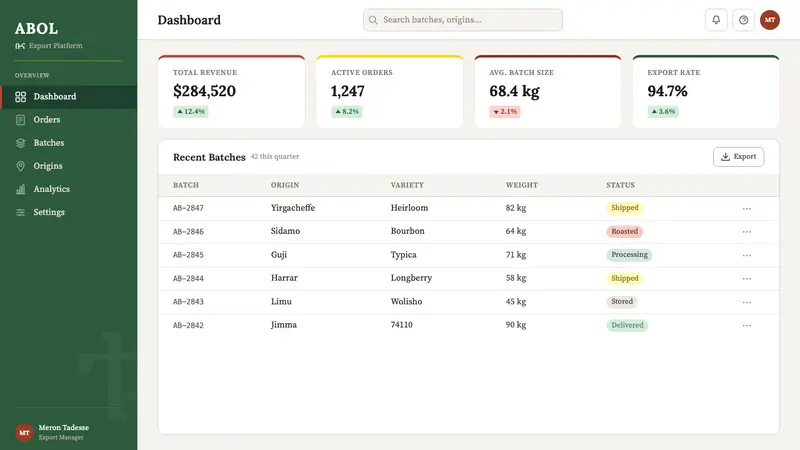Viewport: 800px width, 450px height.
Task: Sort by the BATCH column header
Action: click(x=186, y=185)
